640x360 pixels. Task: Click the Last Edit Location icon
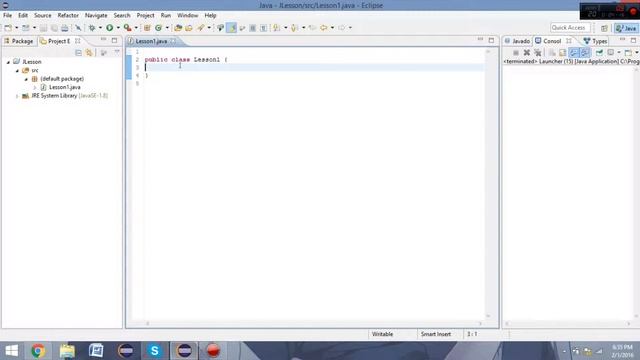(312, 28)
